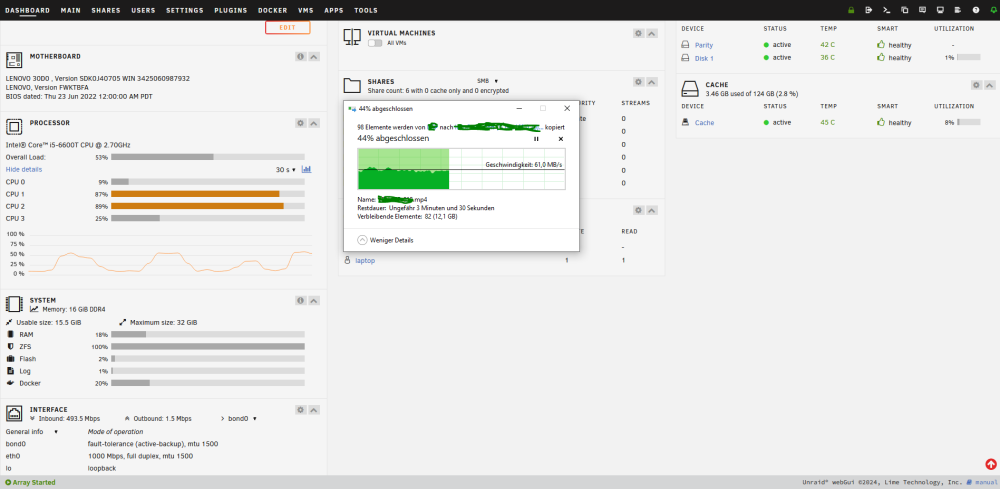Open Shares panel settings gear
The height and width of the screenshot is (489, 1000).
(638, 82)
